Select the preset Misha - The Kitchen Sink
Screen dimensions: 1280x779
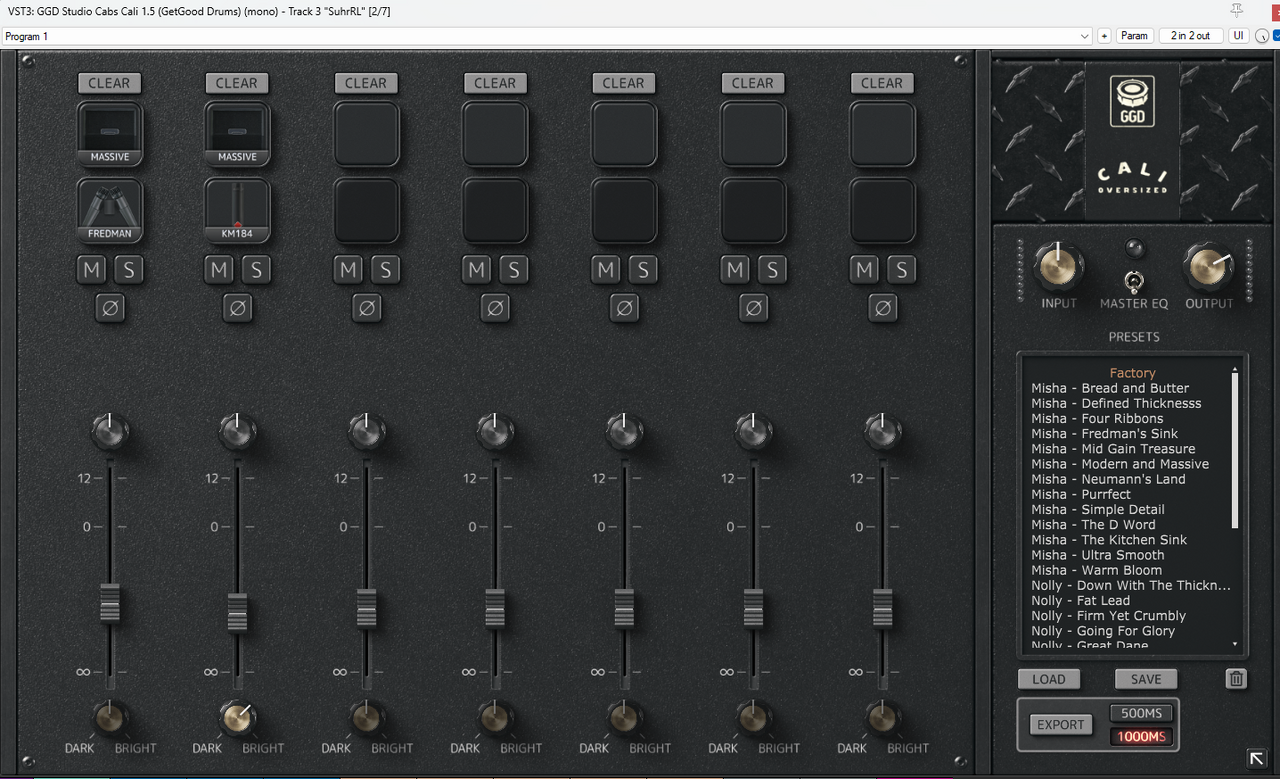coord(1109,540)
